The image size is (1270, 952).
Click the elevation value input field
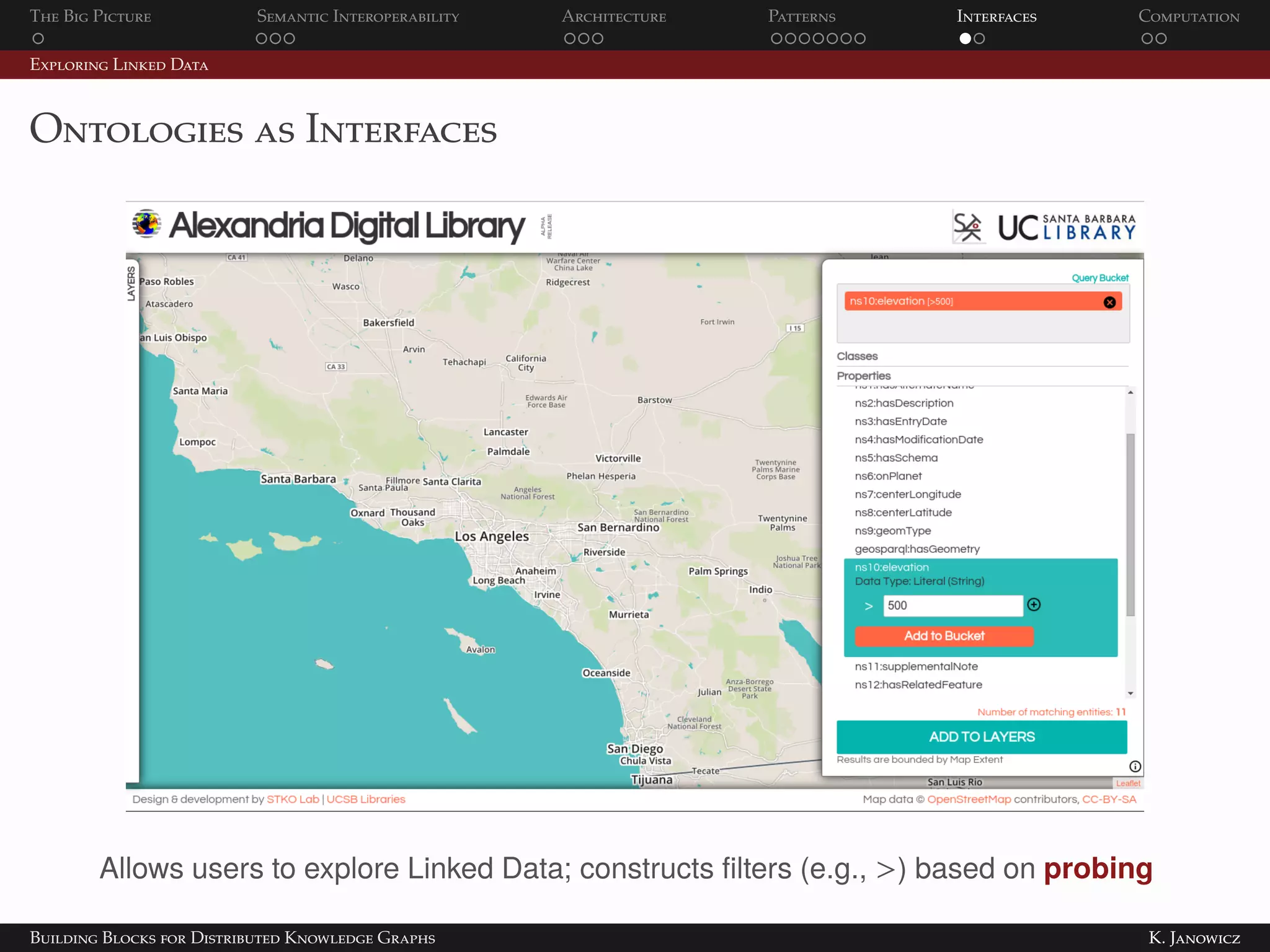tap(952, 606)
